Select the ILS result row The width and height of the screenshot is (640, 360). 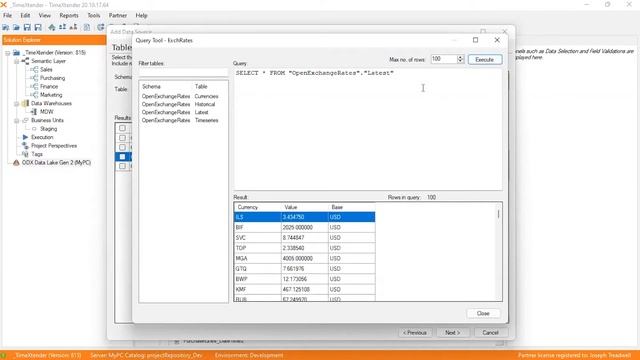click(304, 217)
